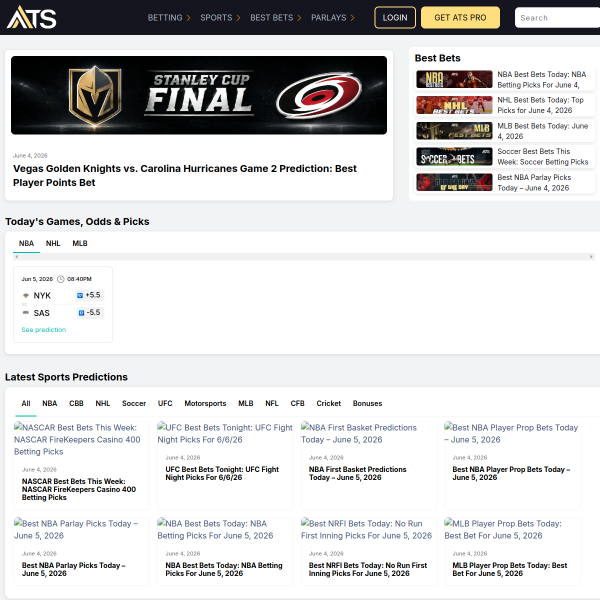Read MLB Best Bets Today June 4 article
This screenshot has height=600, width=600.
point(543,131)
